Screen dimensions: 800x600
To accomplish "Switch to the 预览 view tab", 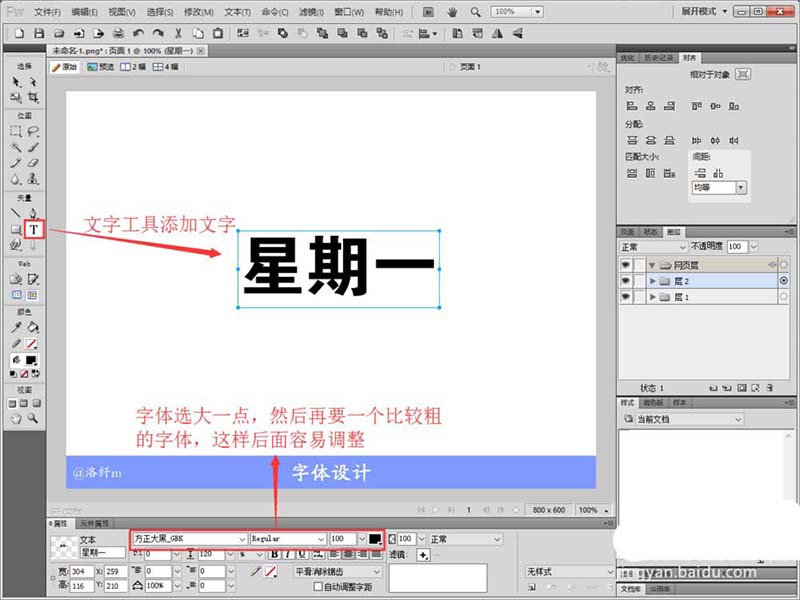I will point(101,67).
